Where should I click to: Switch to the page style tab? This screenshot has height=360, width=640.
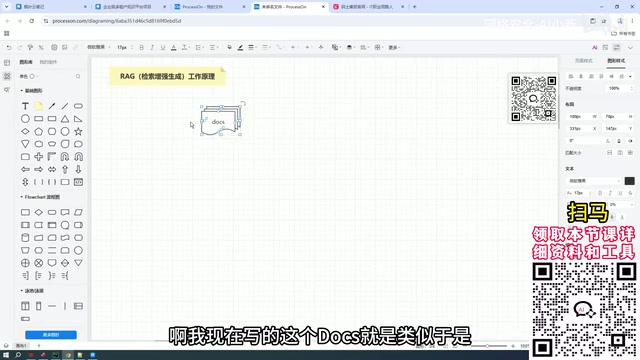click(584, 61)
